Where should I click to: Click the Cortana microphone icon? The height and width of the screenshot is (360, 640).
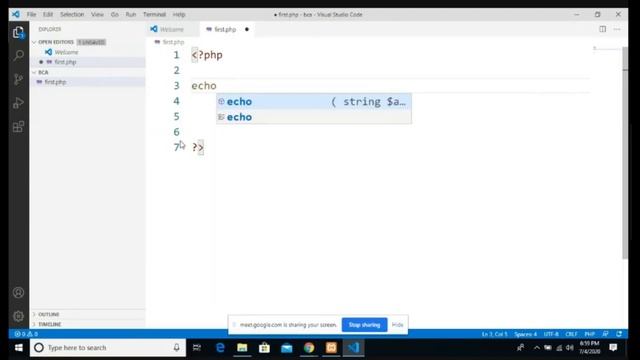coord(176,348)
